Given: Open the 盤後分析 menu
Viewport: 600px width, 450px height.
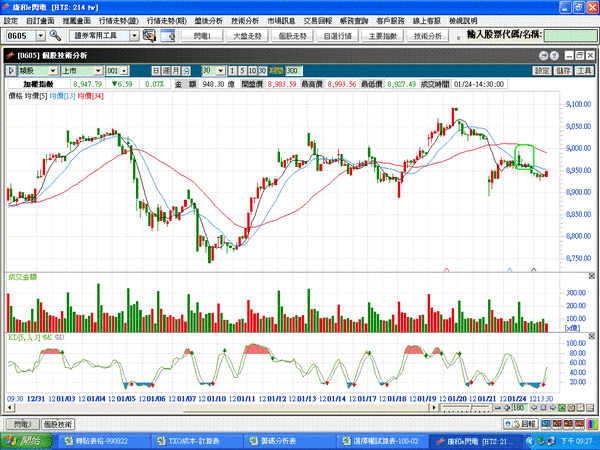Looking at the screenshot, I should 209,21.
